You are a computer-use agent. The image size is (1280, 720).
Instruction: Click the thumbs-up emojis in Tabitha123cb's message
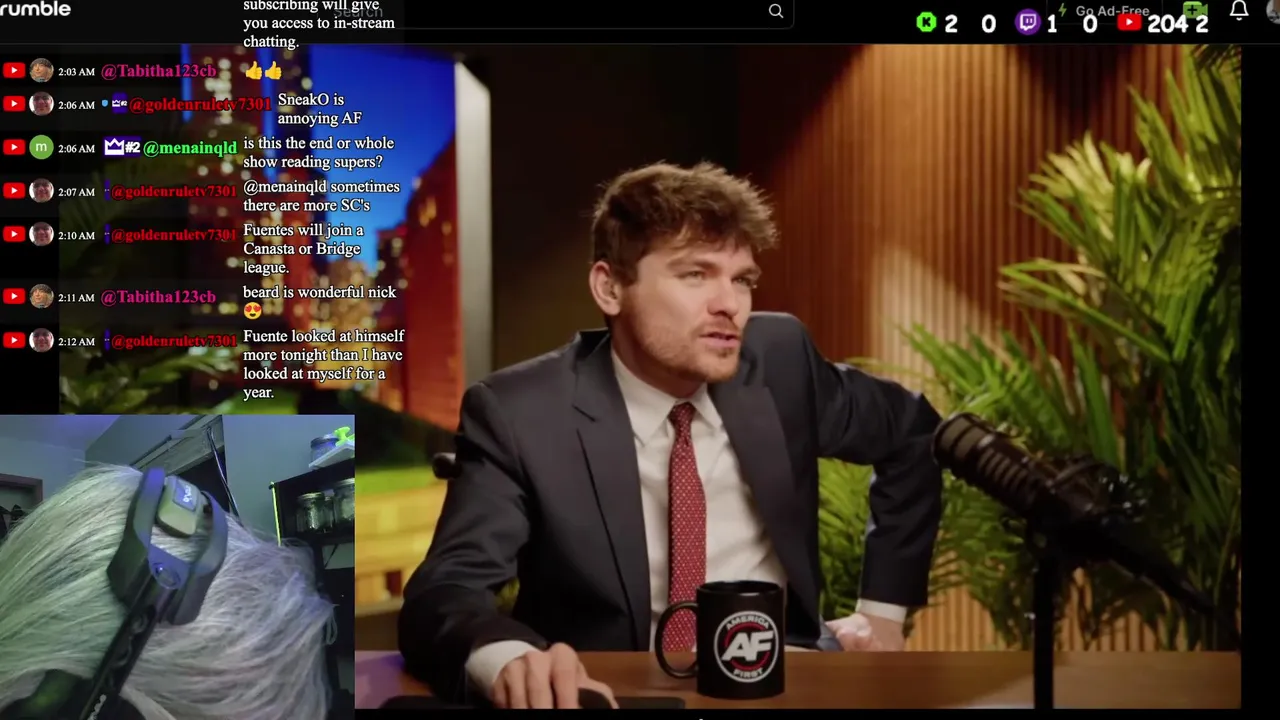(263, 71)
